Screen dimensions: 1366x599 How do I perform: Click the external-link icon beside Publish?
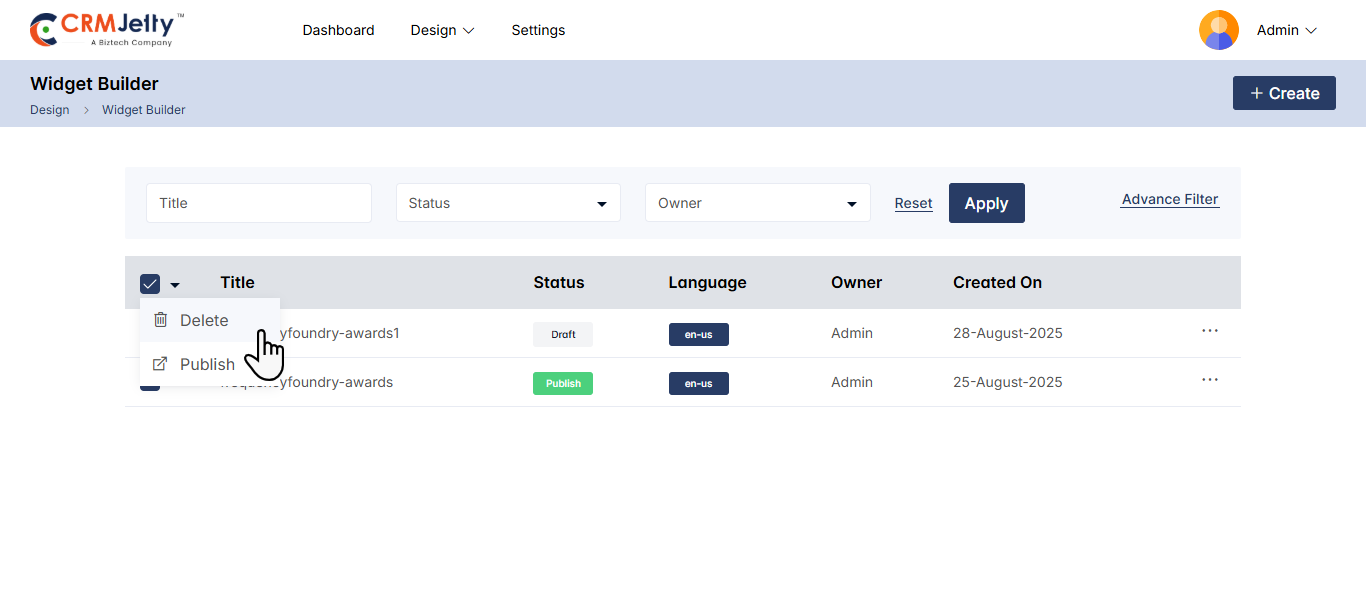(x=160, y=364)
